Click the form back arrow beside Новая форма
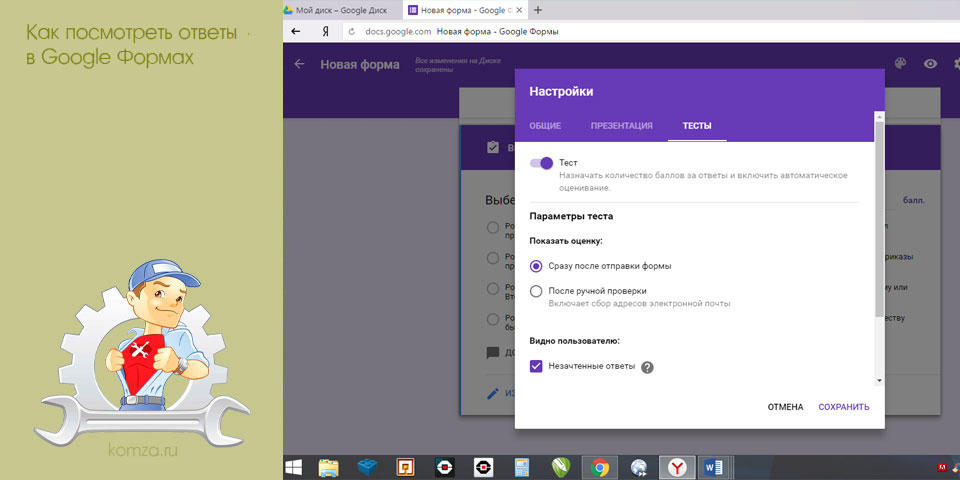Viewport: 960px width, 480px height. coord(299,64)
